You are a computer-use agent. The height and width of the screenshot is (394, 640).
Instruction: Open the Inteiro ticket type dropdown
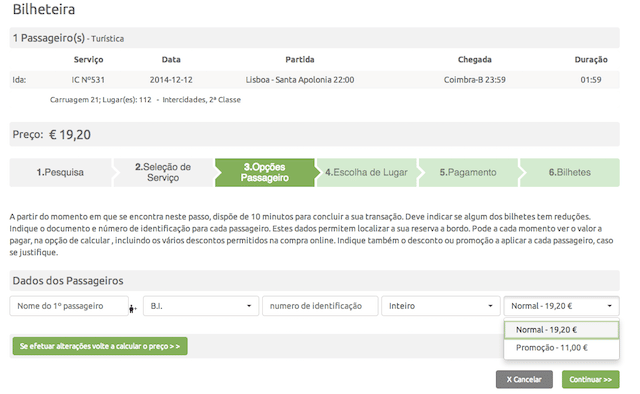[x=441, y=306]
